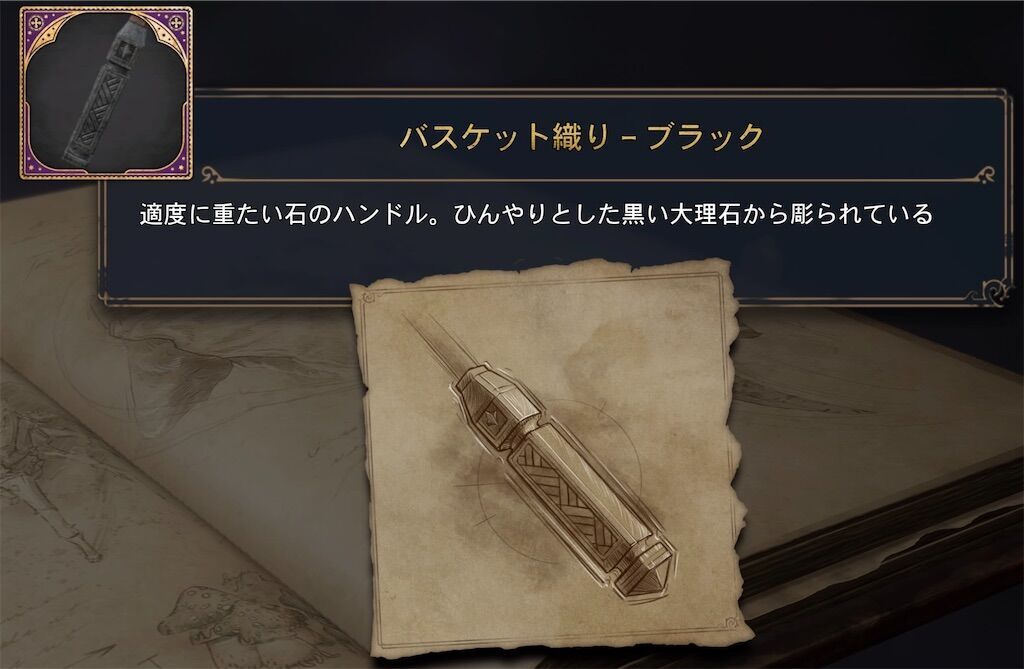Click the corner ornament at parchment's top-left

[370, 298]
